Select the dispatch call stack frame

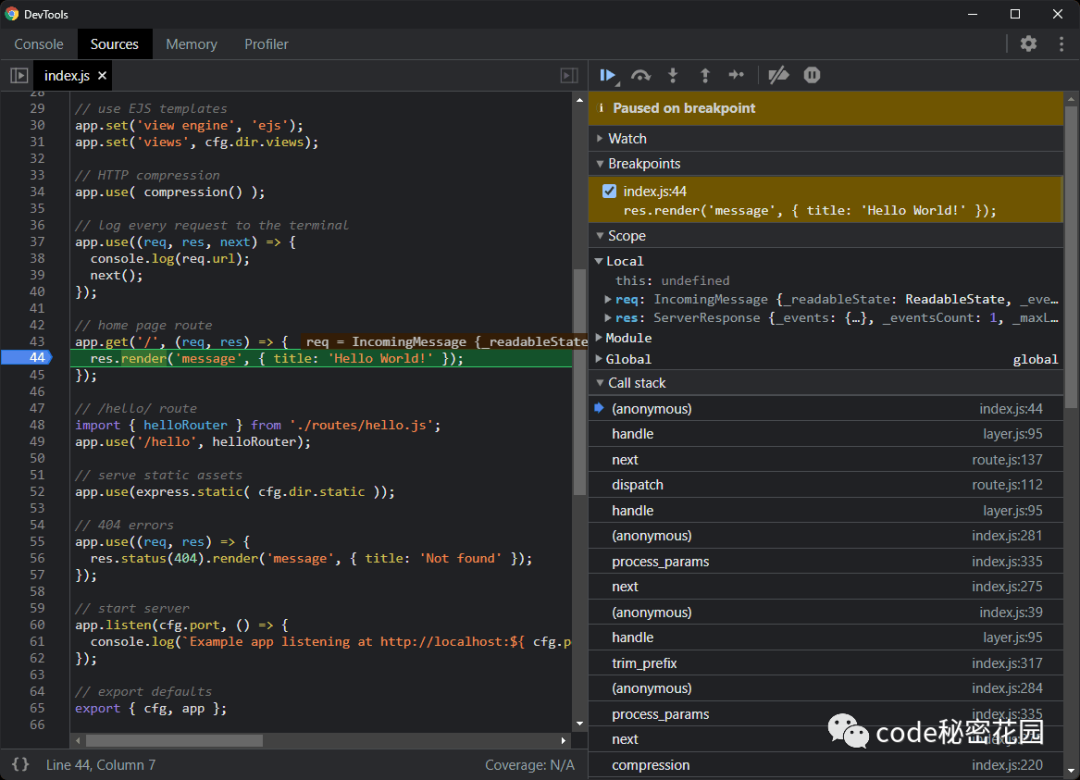click(638, 485)
